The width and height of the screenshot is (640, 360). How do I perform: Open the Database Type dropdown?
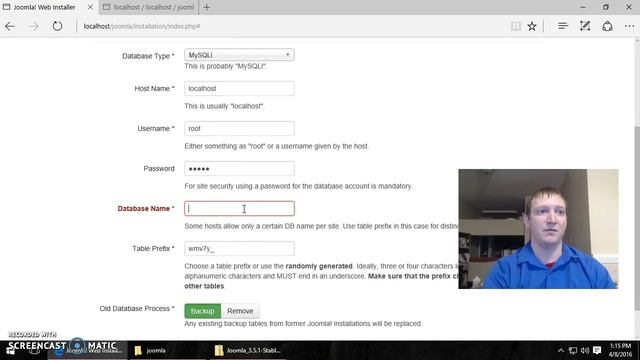tap(239, 55)
